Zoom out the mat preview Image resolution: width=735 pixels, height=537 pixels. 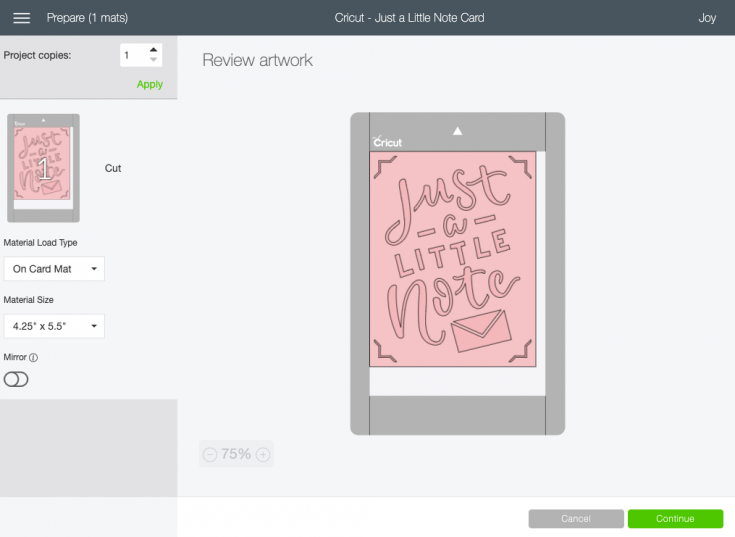210,454
